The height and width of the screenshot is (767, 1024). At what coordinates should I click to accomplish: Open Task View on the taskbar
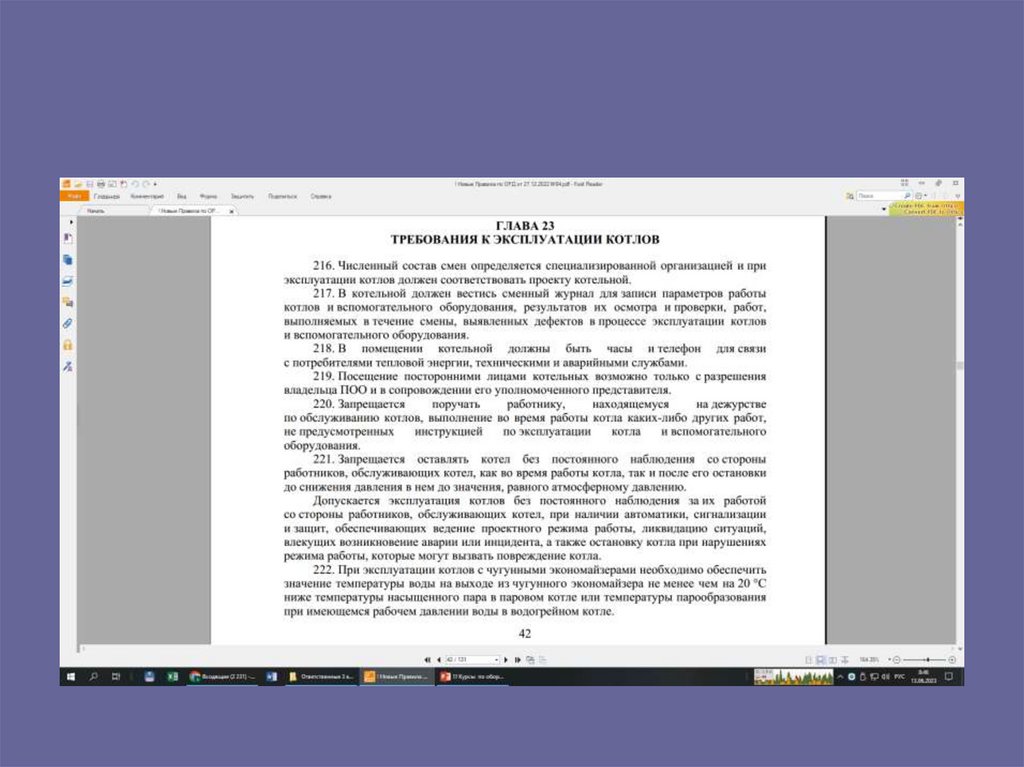(116, 676)
